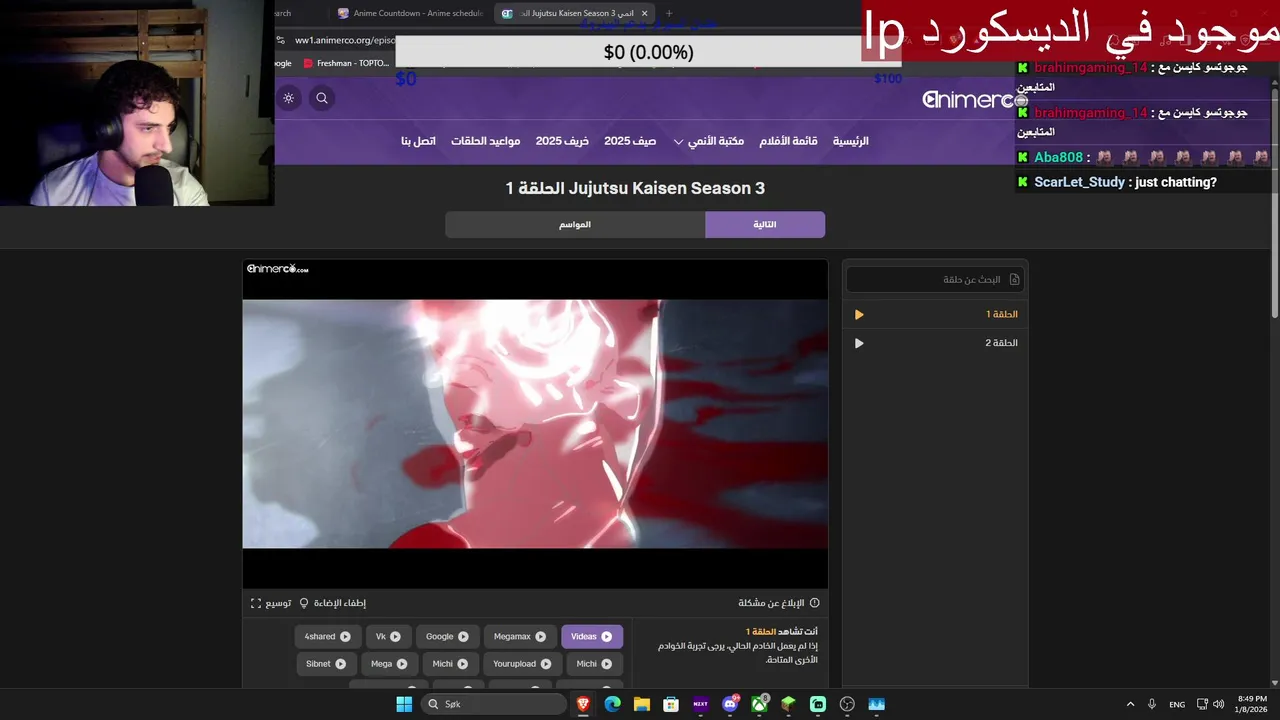
Task: Select the Google server button
Action: pos(447,637)
